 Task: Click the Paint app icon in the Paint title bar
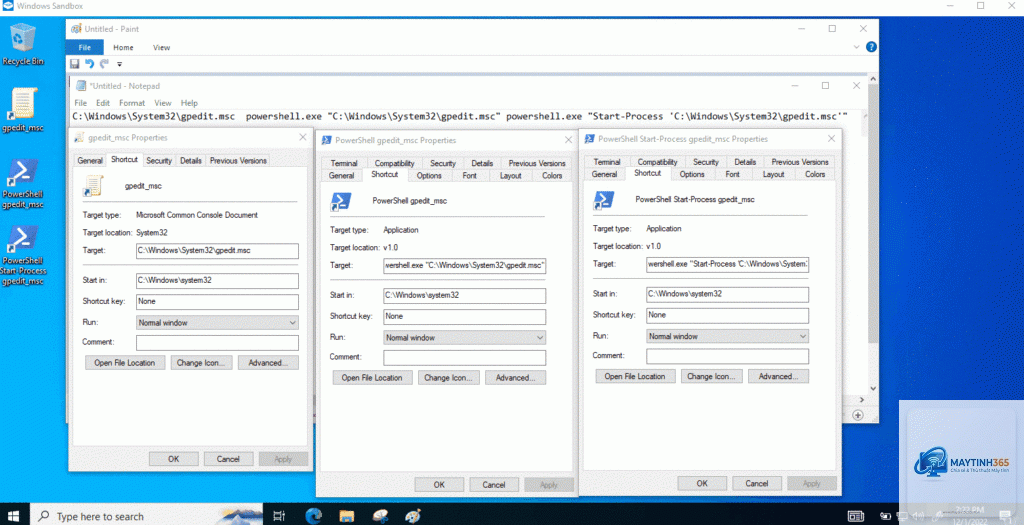pyautogui.click(x=76, y=29)
